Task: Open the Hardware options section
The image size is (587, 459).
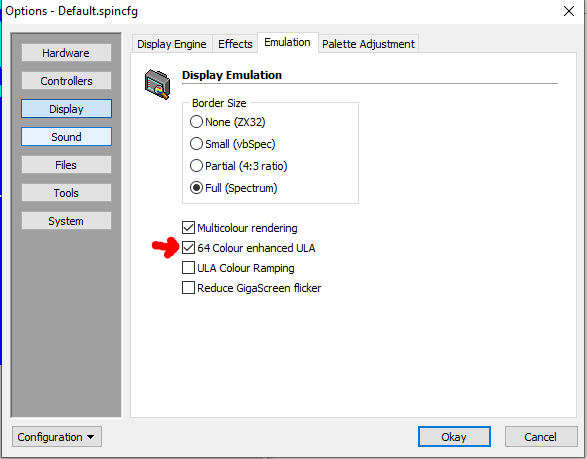Action: 66,53
